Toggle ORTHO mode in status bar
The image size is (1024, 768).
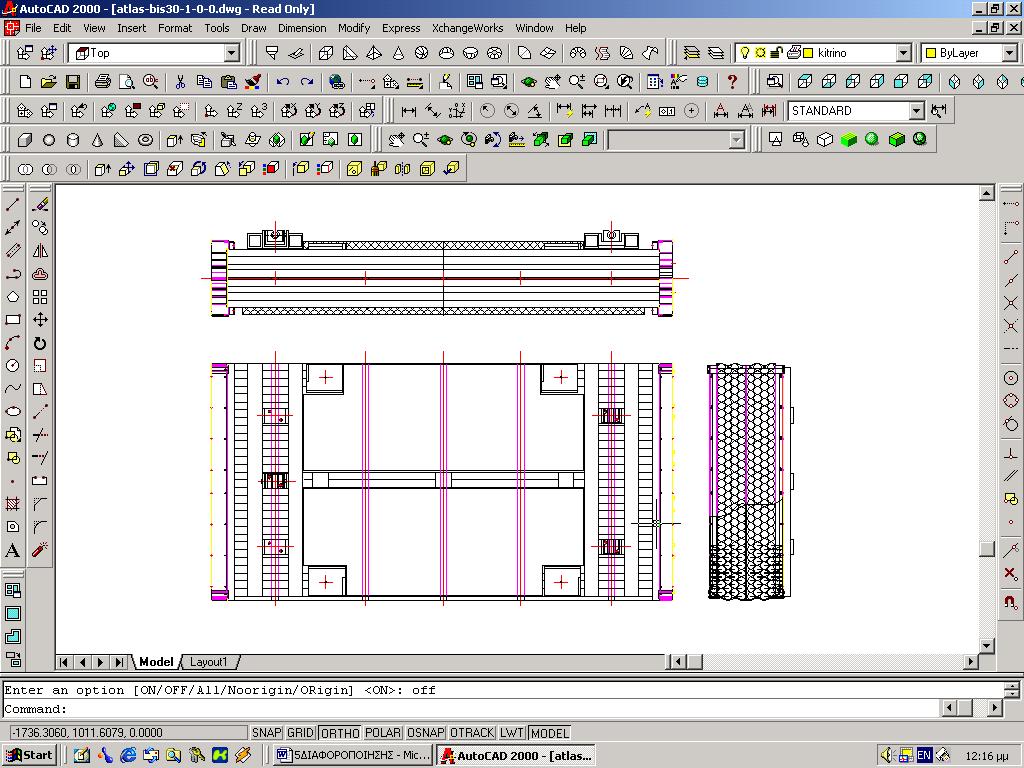340,733
